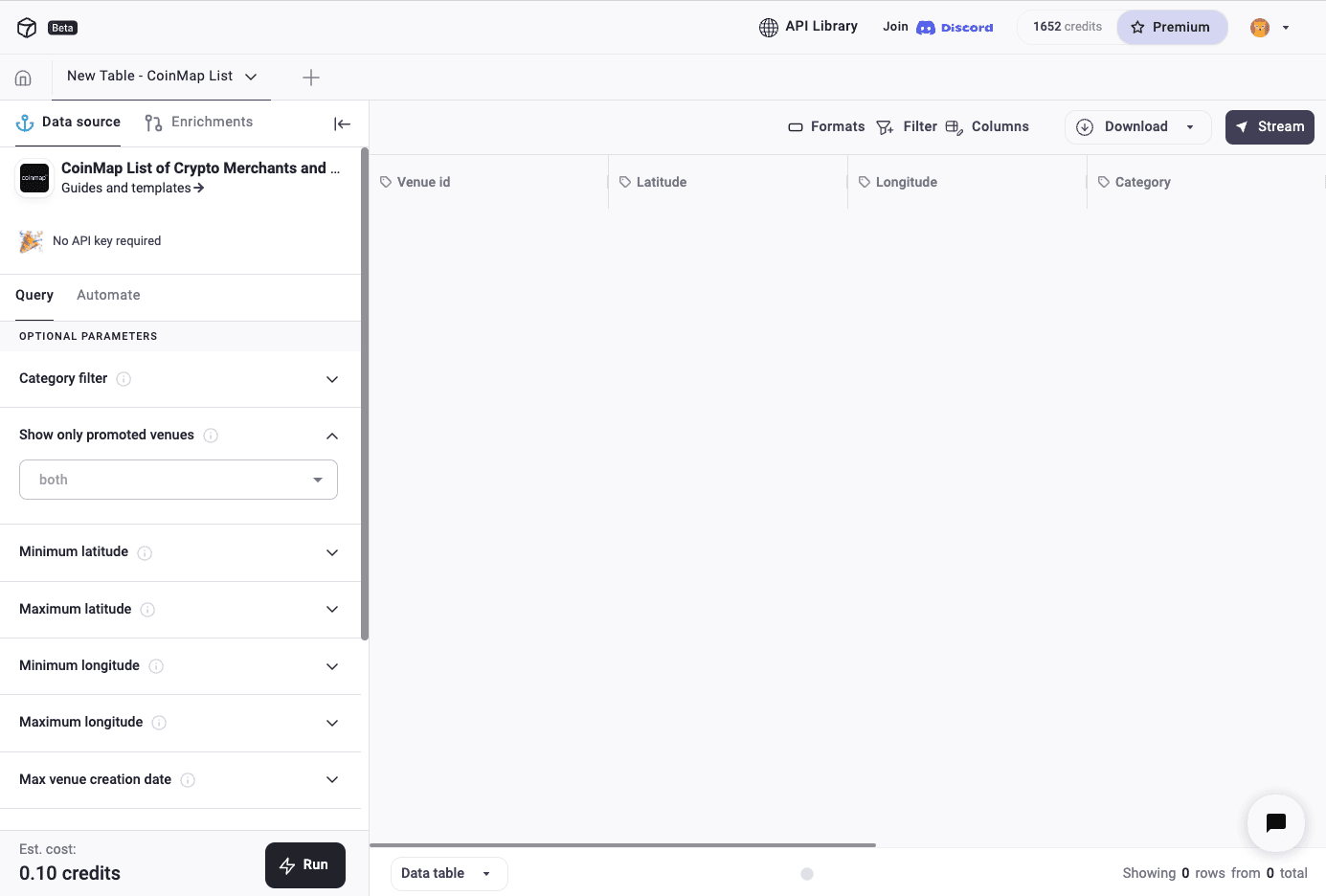The width and height of the screenshot is (1326, 896).
Task: Open the Guides and templates link
Action: (132, 188)
